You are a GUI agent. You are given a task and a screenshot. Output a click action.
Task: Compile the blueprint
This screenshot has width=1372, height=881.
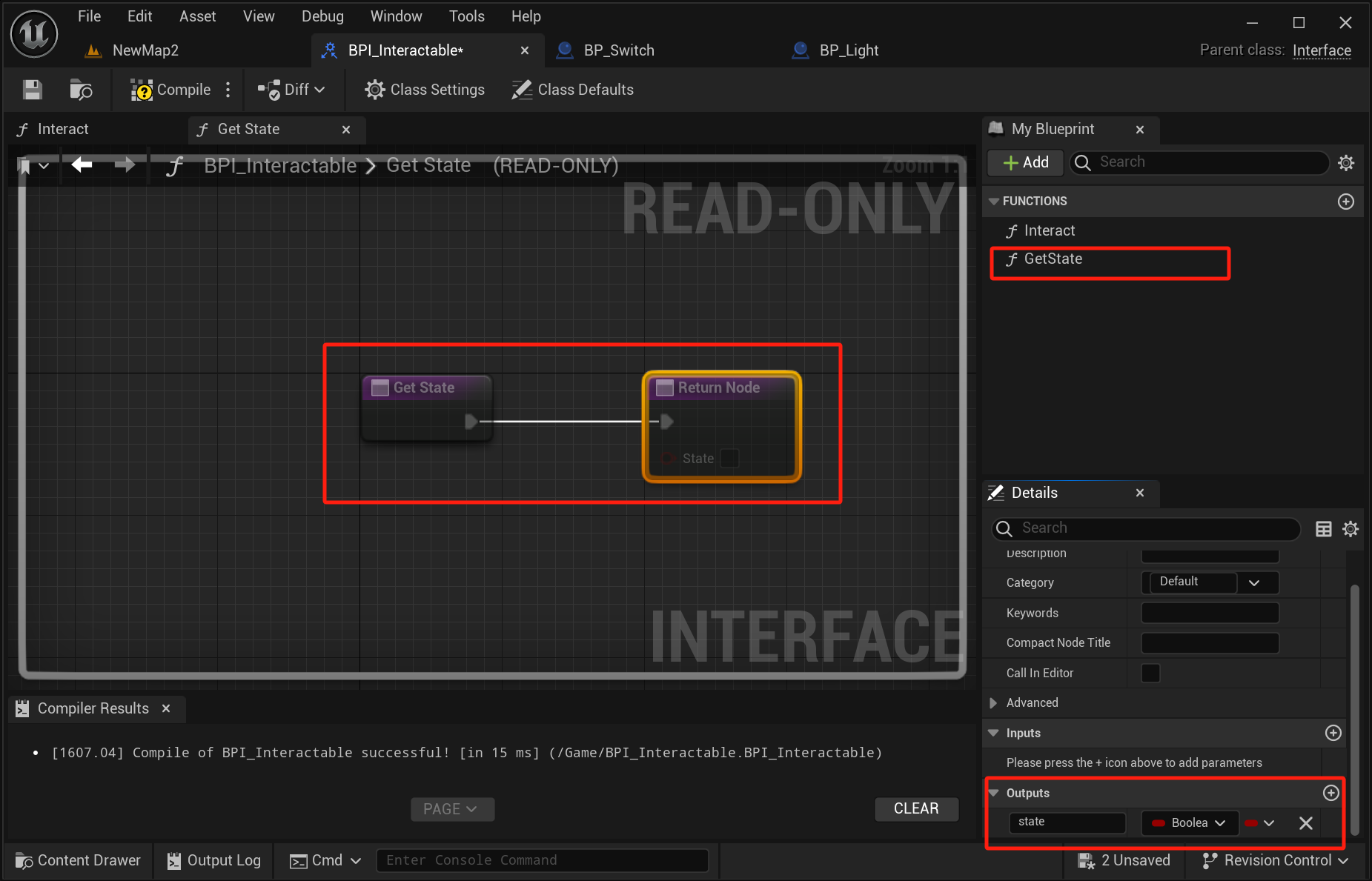[171, 90]
